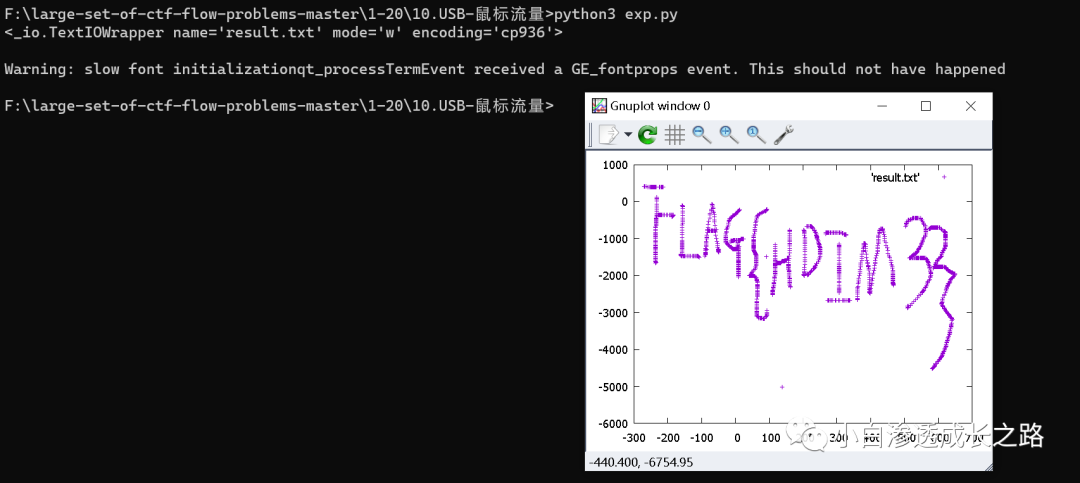Click the green Replot icon
Image resolution: width=1080 pixels, height=483 pixels.
[x=647, y=134]
